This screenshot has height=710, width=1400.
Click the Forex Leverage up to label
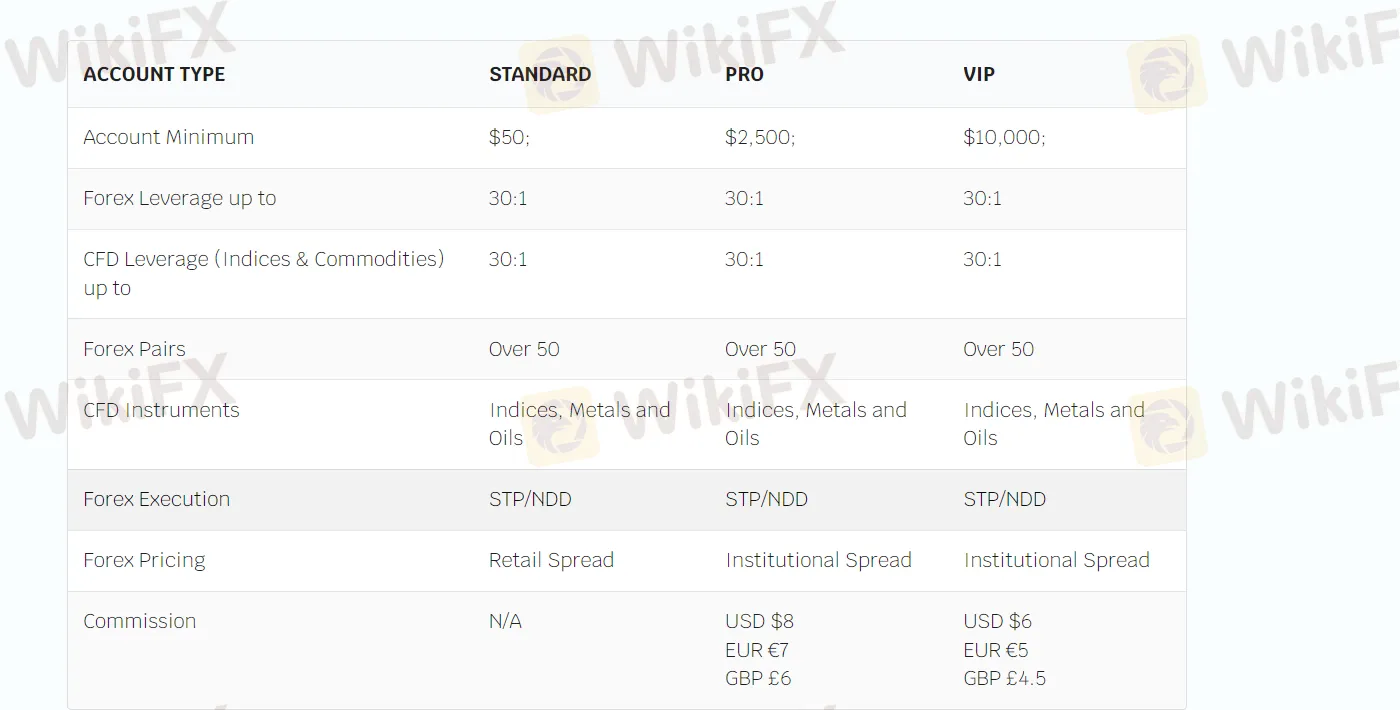179,198
